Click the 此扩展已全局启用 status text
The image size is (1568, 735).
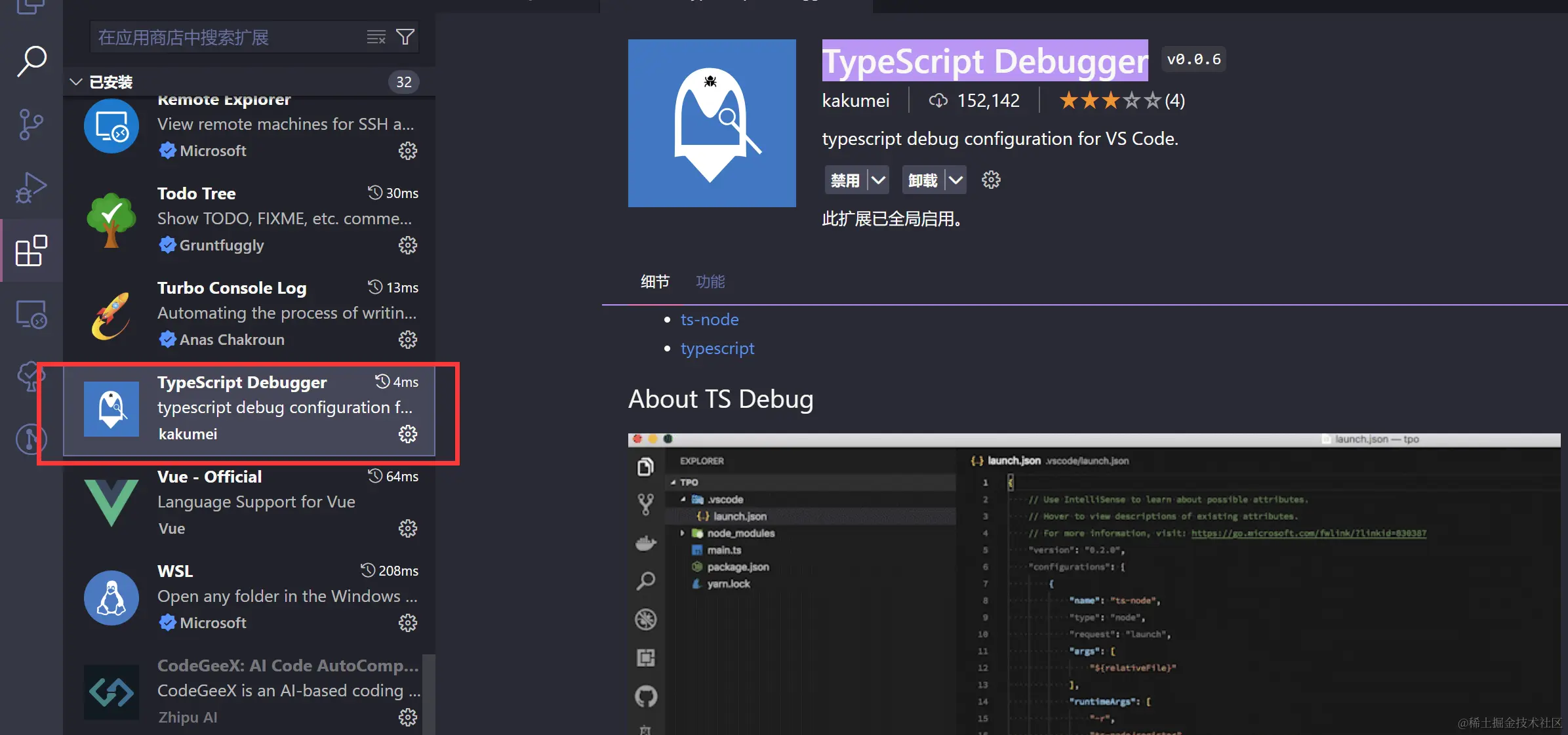tap(893, 218)
